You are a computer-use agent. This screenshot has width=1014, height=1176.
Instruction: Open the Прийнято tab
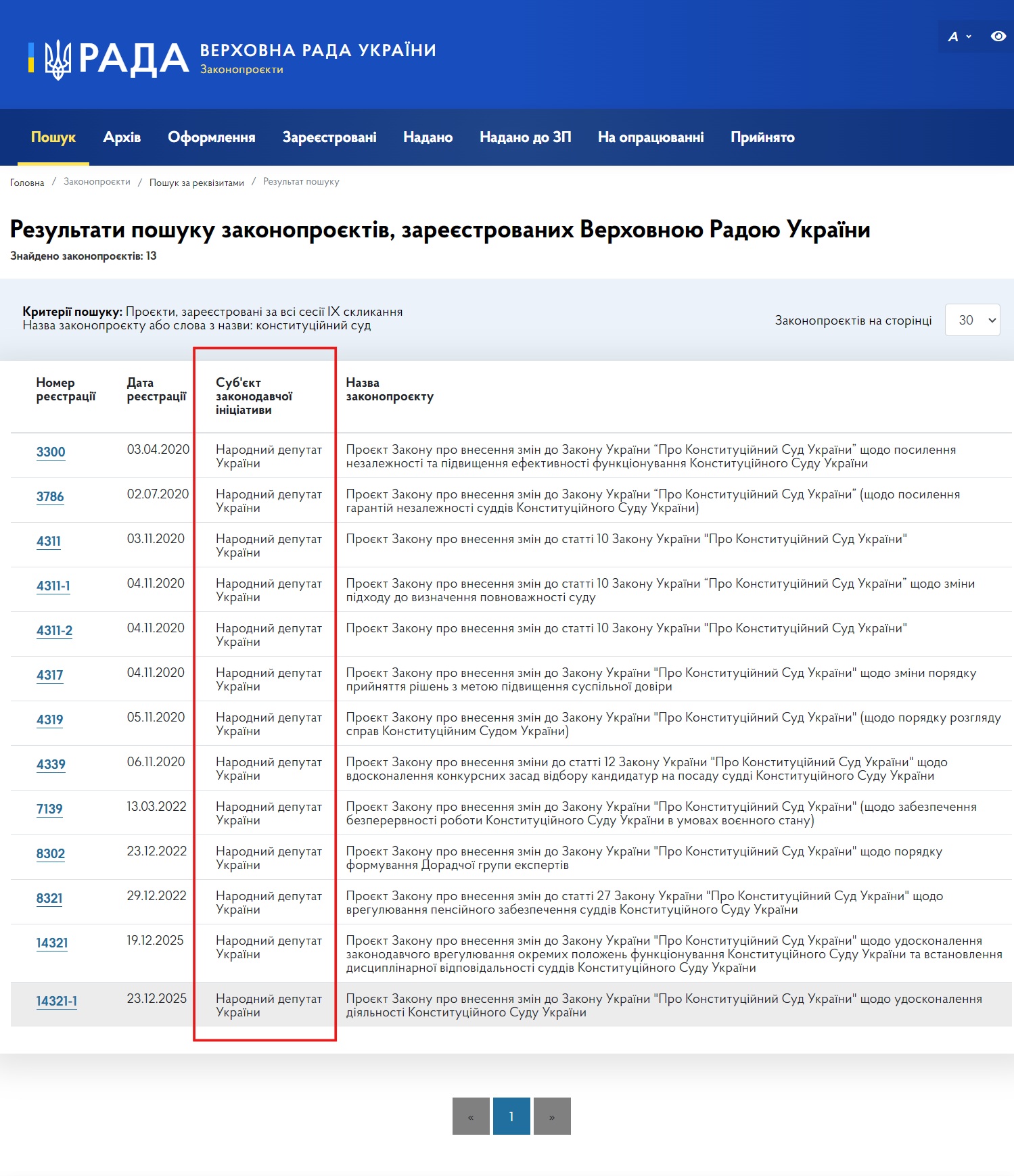[x=762, y=137]
